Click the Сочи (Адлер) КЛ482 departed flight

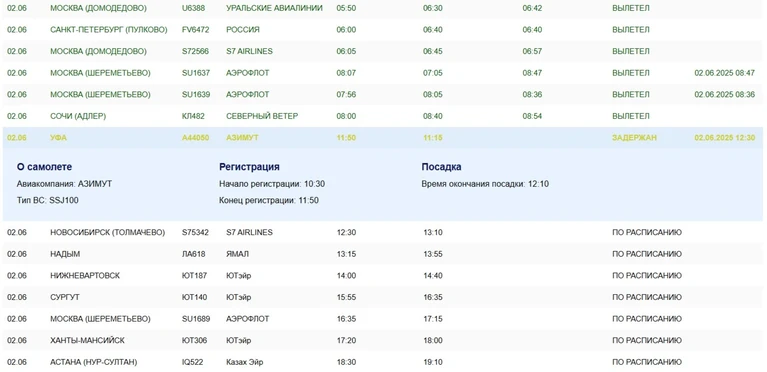click(x=383, y=116)
